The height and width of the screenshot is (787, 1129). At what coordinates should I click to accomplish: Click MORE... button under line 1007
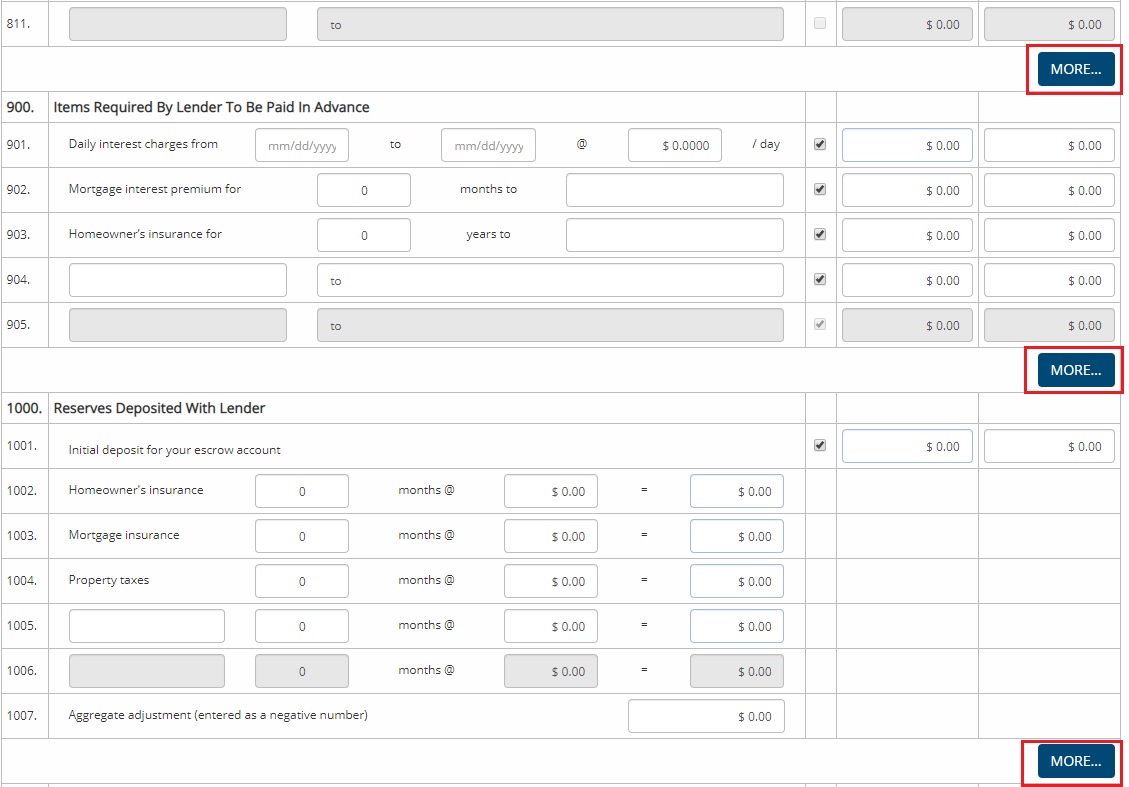click(1076, 761)
